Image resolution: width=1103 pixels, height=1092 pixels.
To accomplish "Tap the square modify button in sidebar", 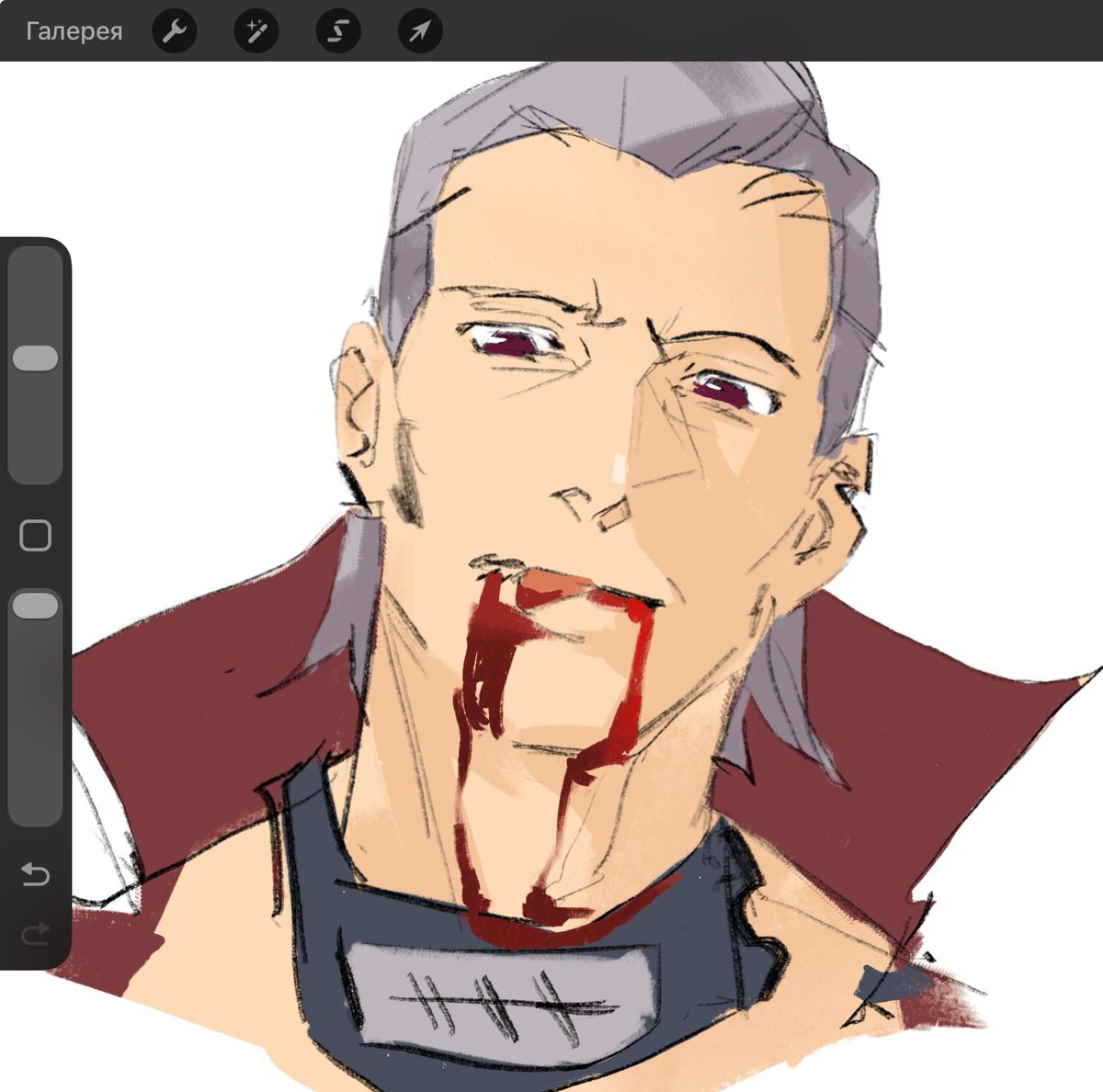I will pos(35,535).
